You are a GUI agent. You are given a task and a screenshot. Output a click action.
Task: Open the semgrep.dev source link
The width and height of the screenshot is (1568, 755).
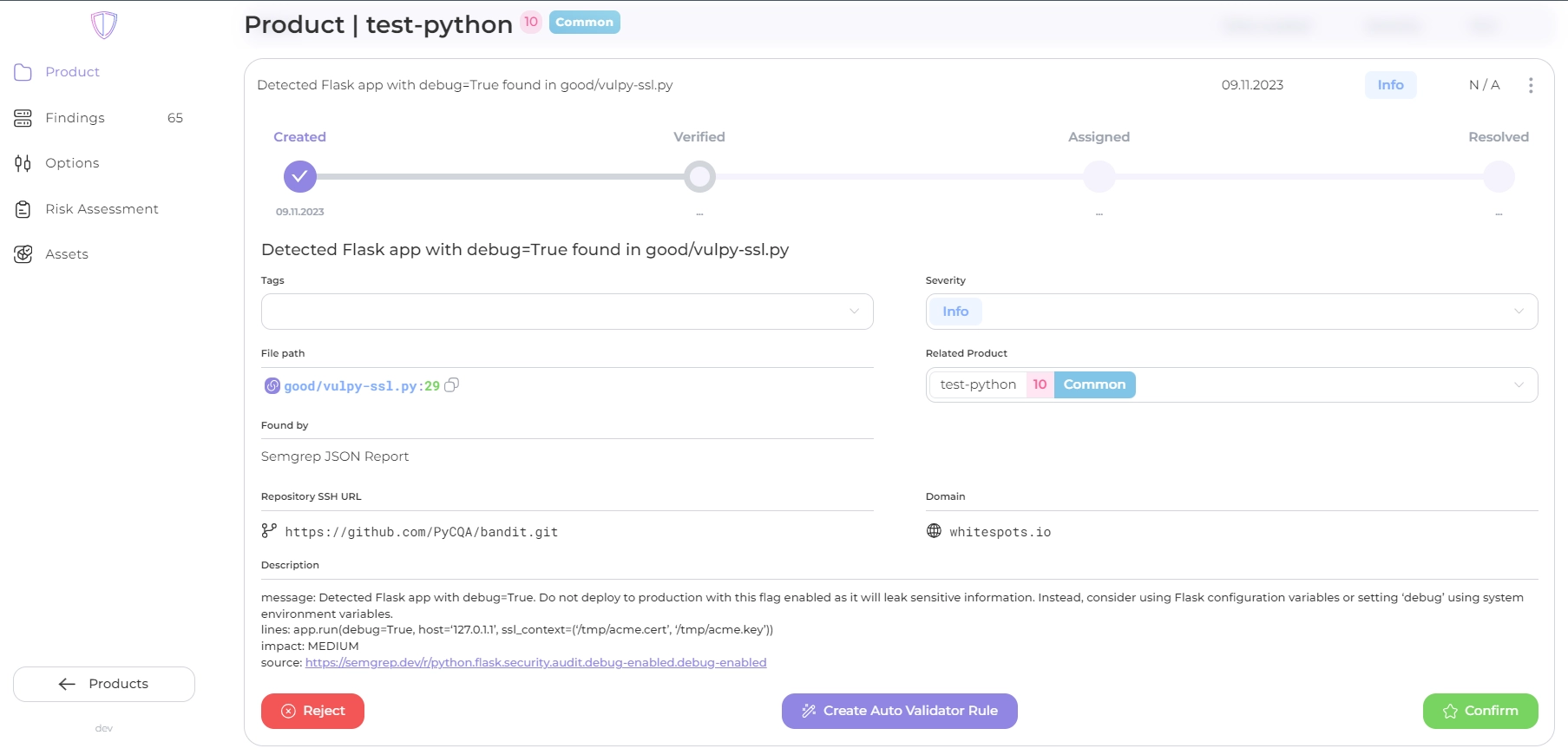click(535, 662)
